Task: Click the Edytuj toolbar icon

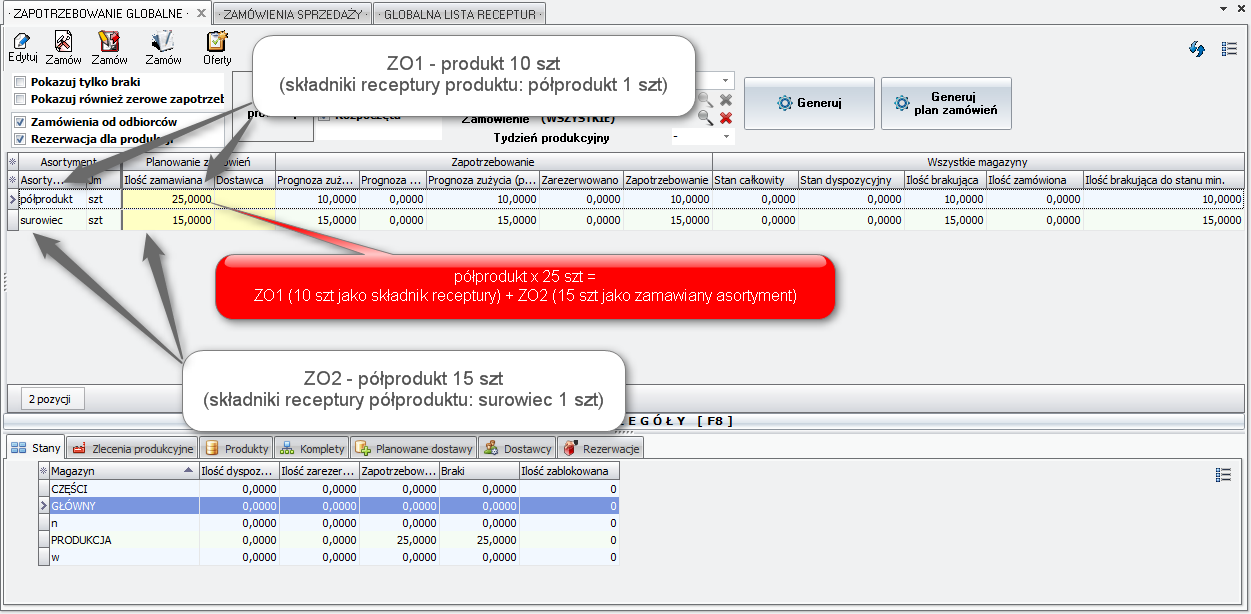Action: pos(22,41)
